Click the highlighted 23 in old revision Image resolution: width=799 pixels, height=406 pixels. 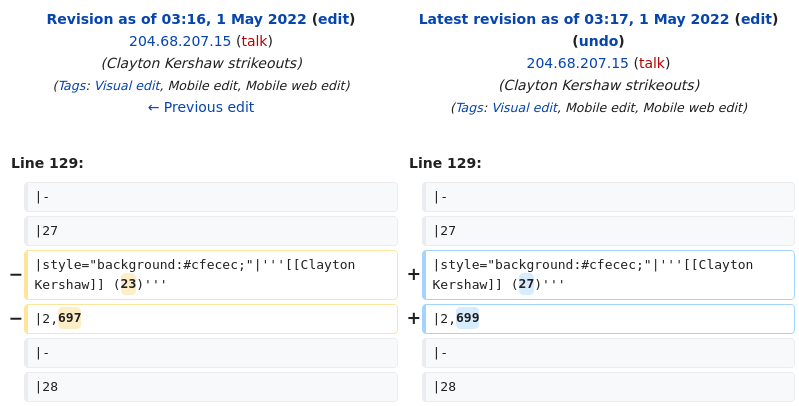point(128,284)
